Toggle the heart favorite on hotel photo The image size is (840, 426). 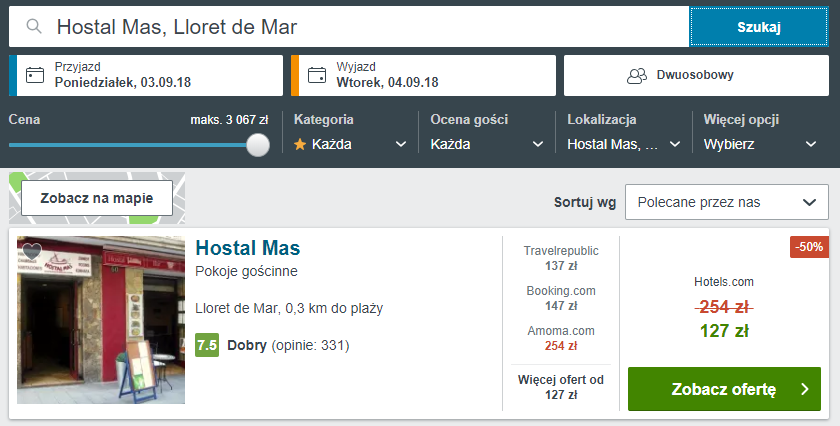tap(31, 251)
